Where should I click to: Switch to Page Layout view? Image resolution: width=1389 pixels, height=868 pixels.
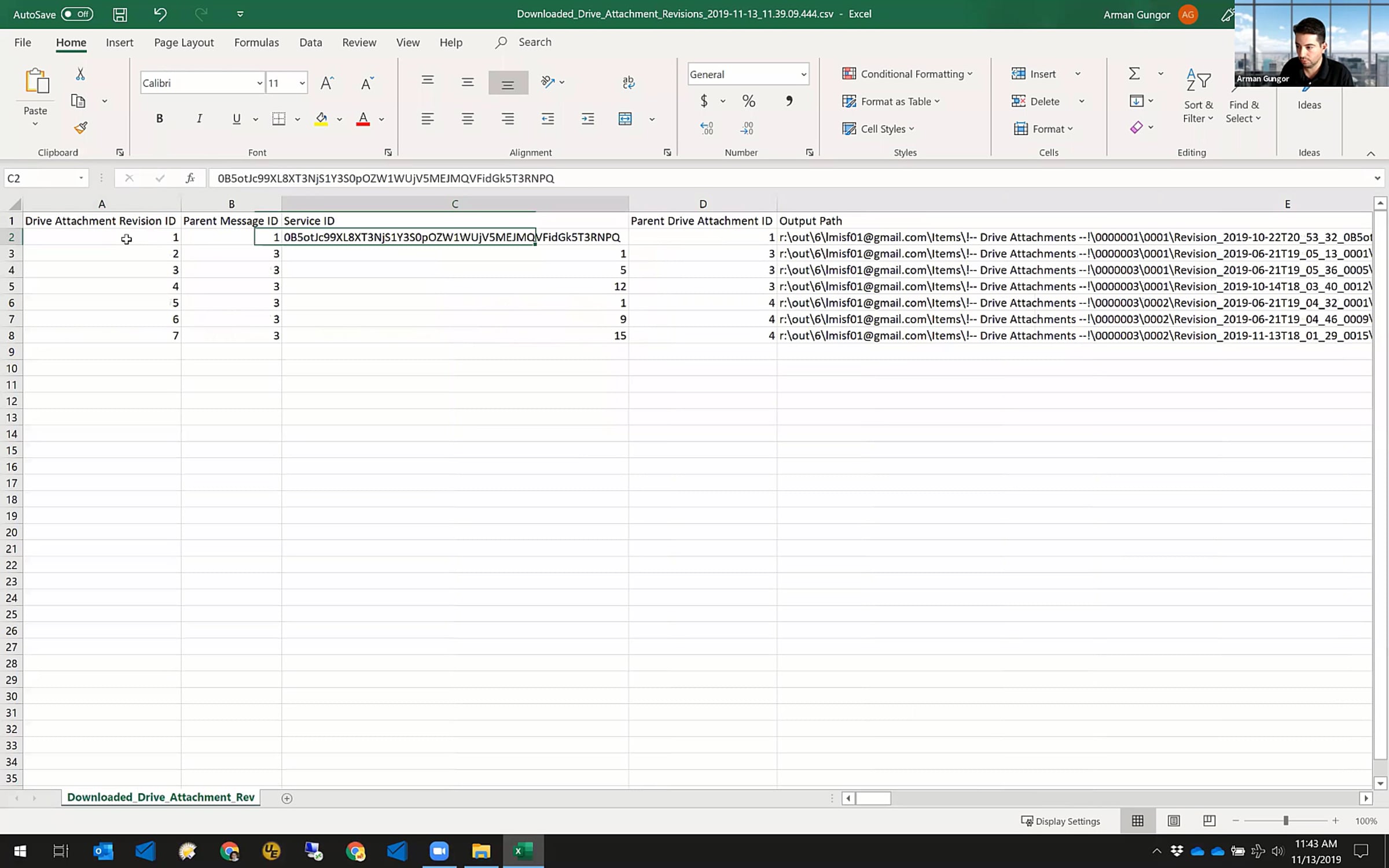(1174, 821)
